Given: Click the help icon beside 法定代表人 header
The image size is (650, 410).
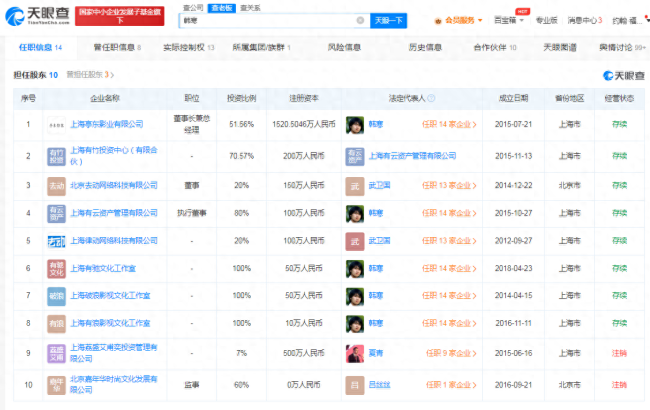Looking at the screenshot, I should (x=431, y=98).
